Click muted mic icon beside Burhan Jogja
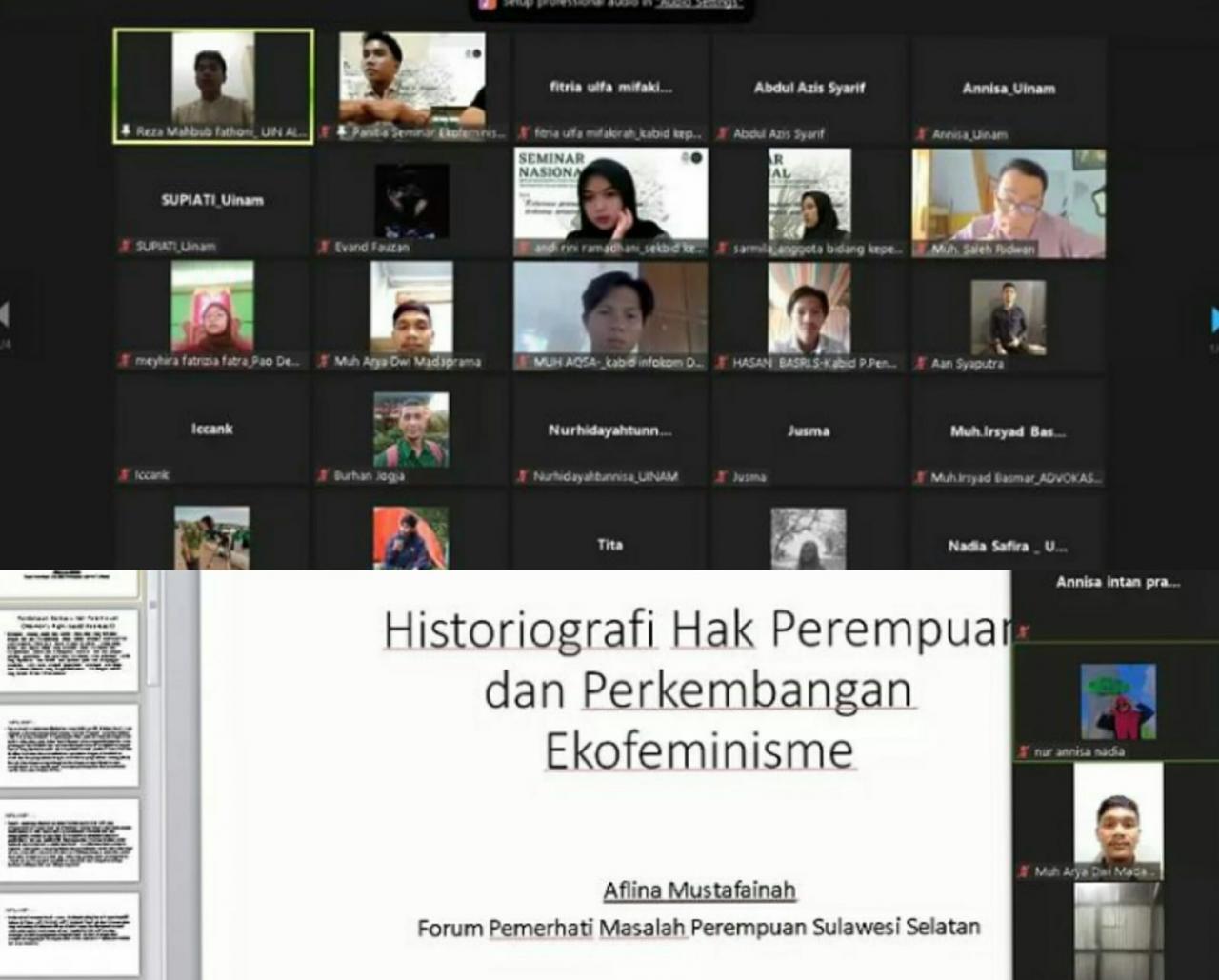Image resolution: width=1219 pixels, height=980 pixels. [324, 475]
